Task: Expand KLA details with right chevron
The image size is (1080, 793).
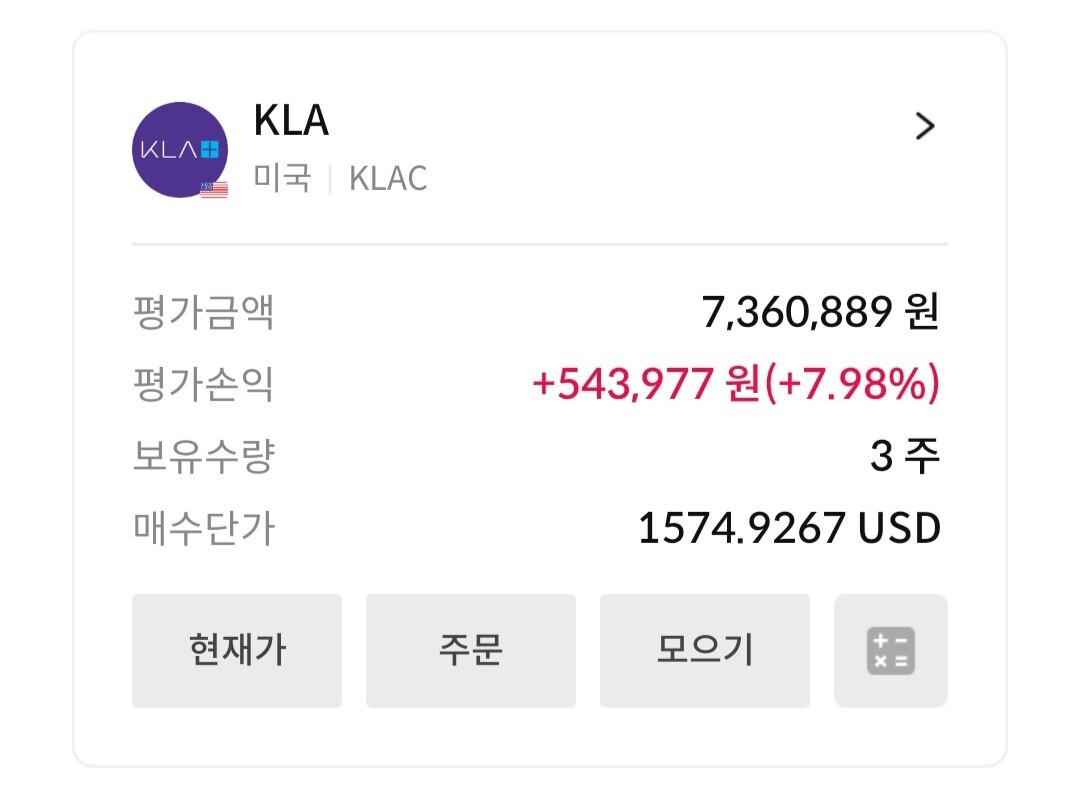Action: coord(925,126)
